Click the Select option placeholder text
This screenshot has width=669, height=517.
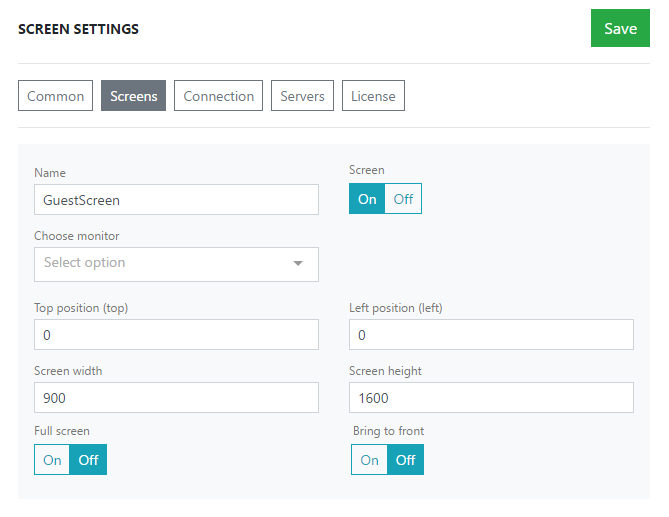(84, 262)
